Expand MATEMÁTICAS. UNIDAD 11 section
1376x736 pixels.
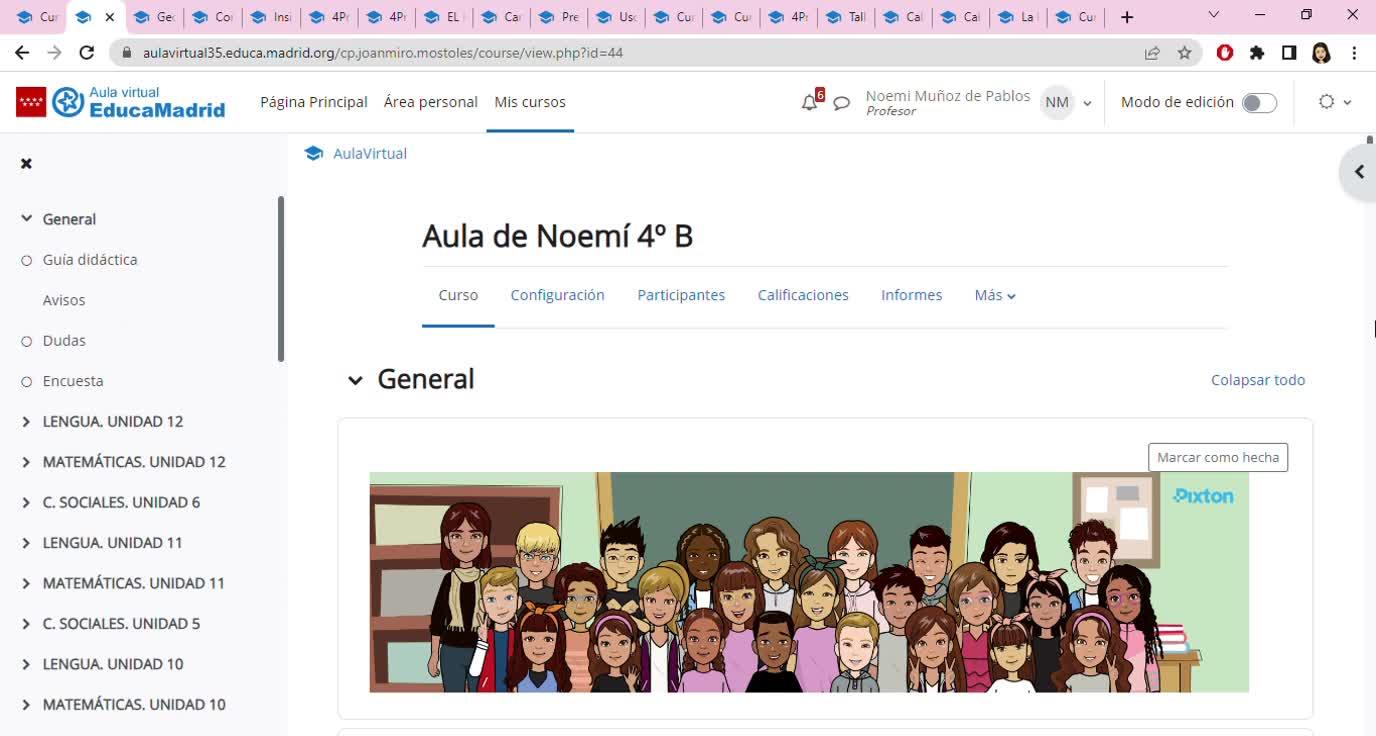pyautogui.click(x=27, y=583)
